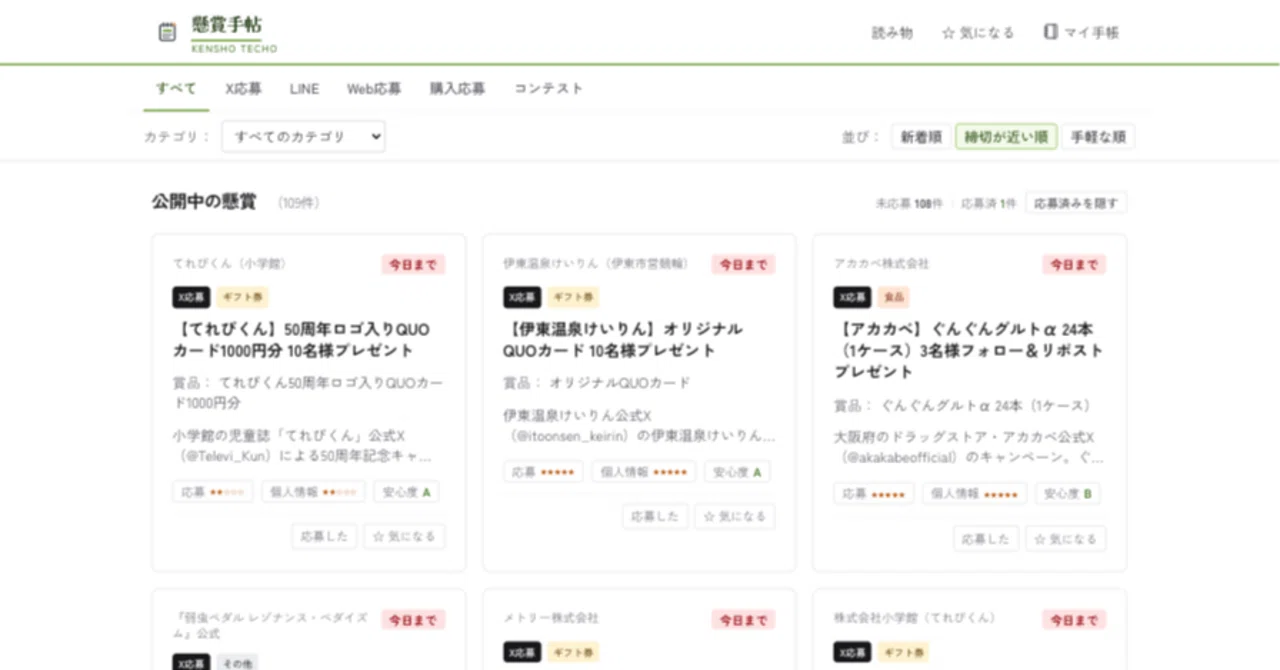This screenshot has width=1280, height=670.
Task: Star 伊東温泉けいりん card as 気になる
Action: pos(735,517)
